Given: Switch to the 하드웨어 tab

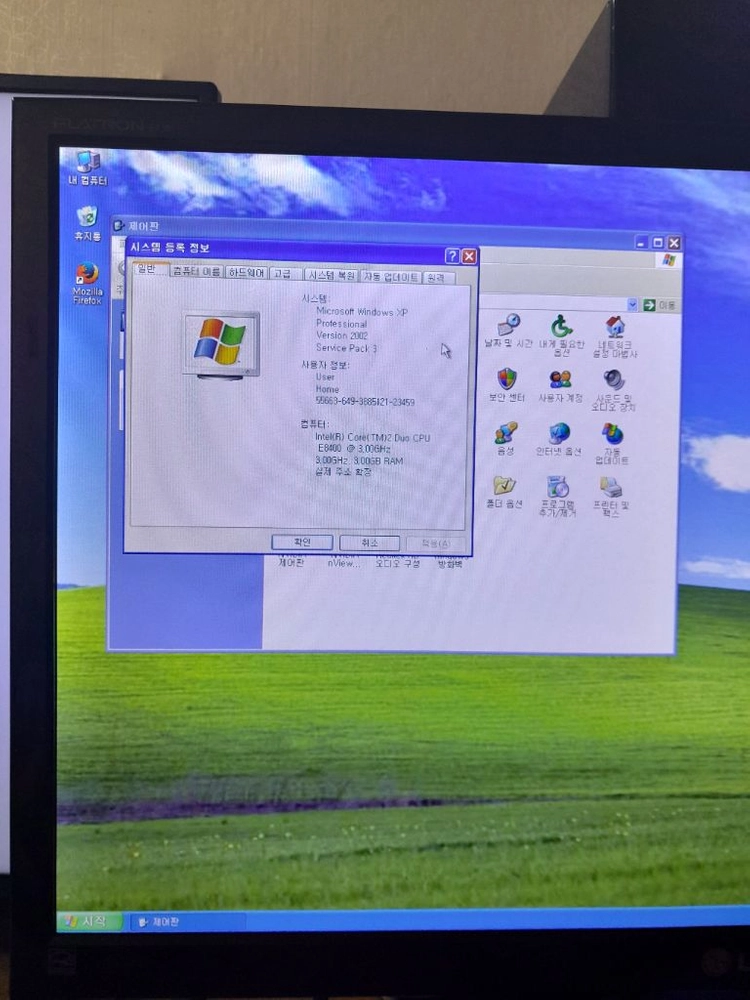Looking at the screenshot, I should [x=246, y=273].
